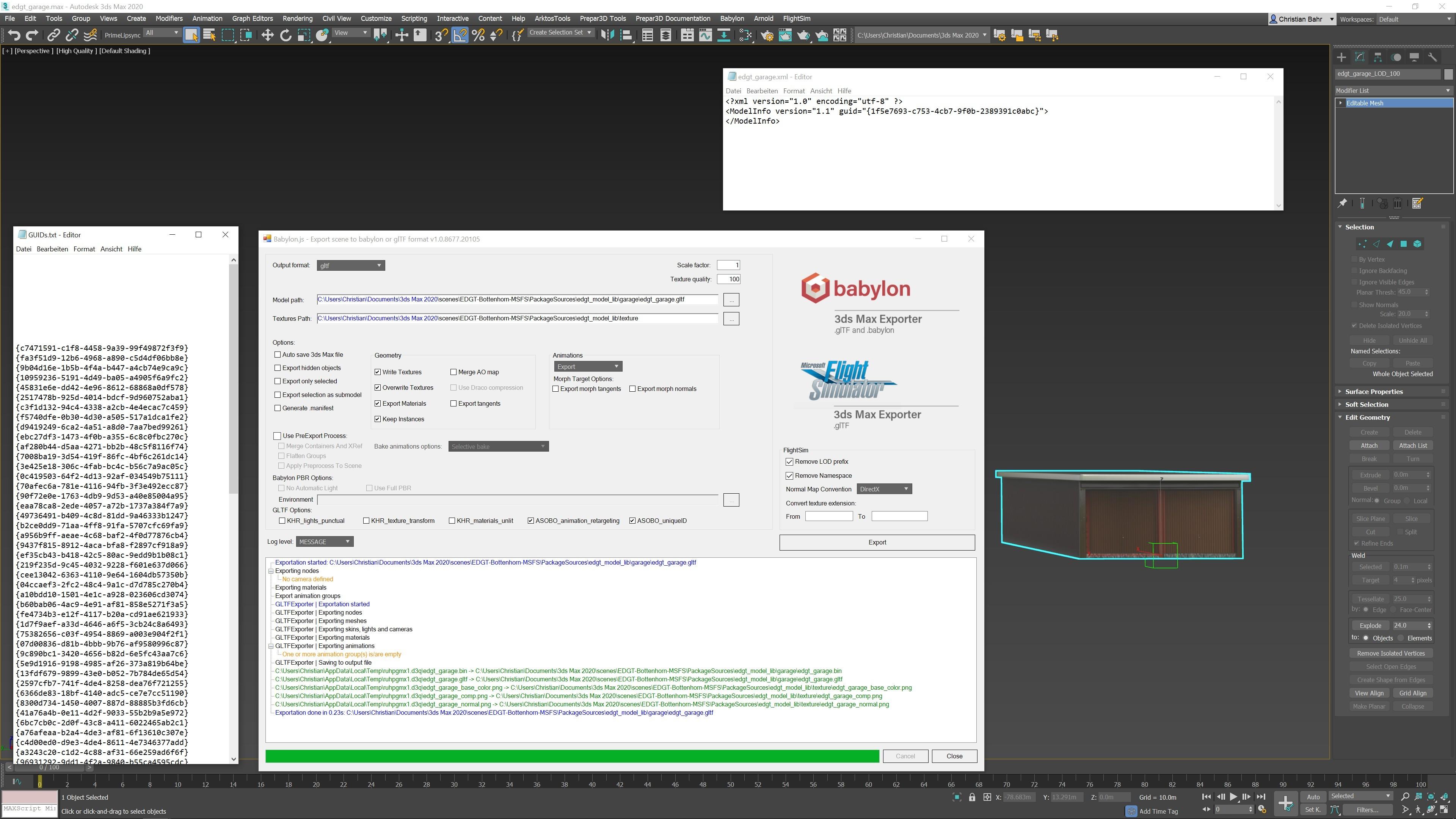
Task: Open the Graph Editors menu
Action: 252,19
